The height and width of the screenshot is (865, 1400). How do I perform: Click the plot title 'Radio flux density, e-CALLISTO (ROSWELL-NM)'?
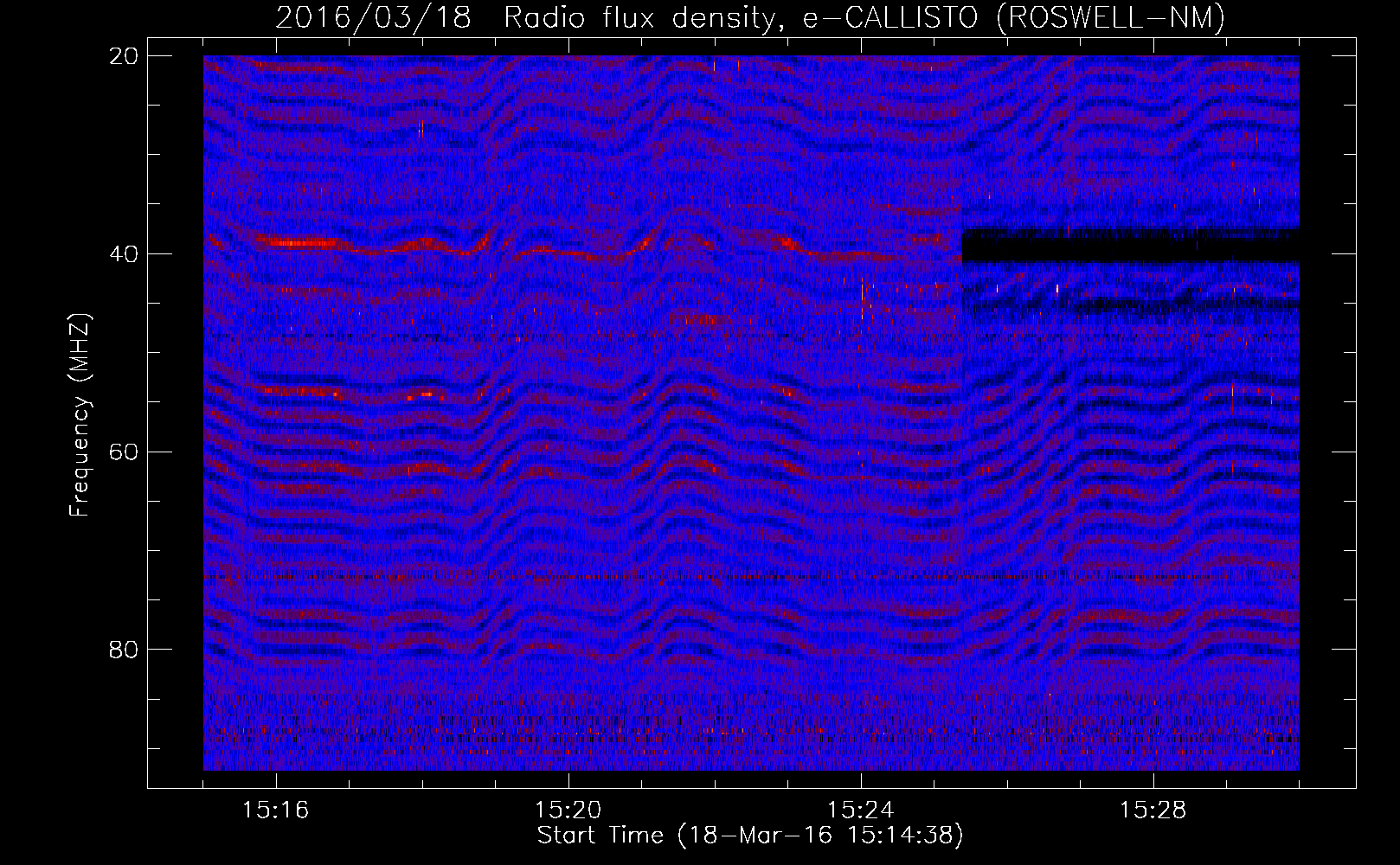pos(864,18)
